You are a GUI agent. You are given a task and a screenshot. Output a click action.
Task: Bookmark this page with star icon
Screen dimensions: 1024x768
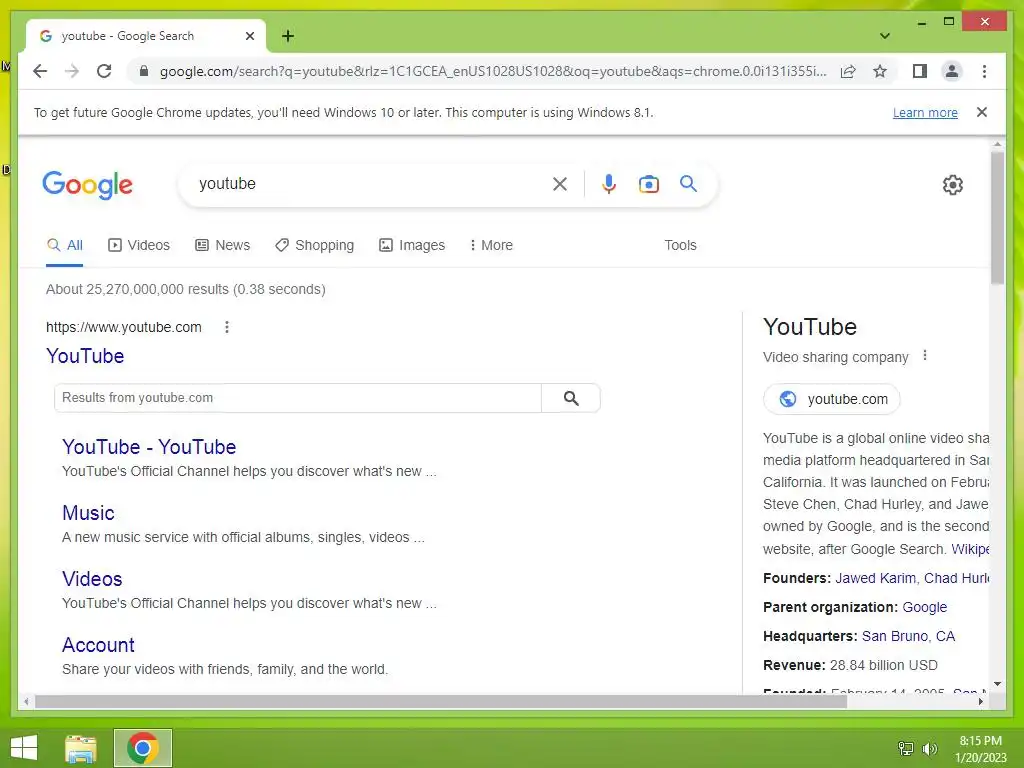coord(880,71)
